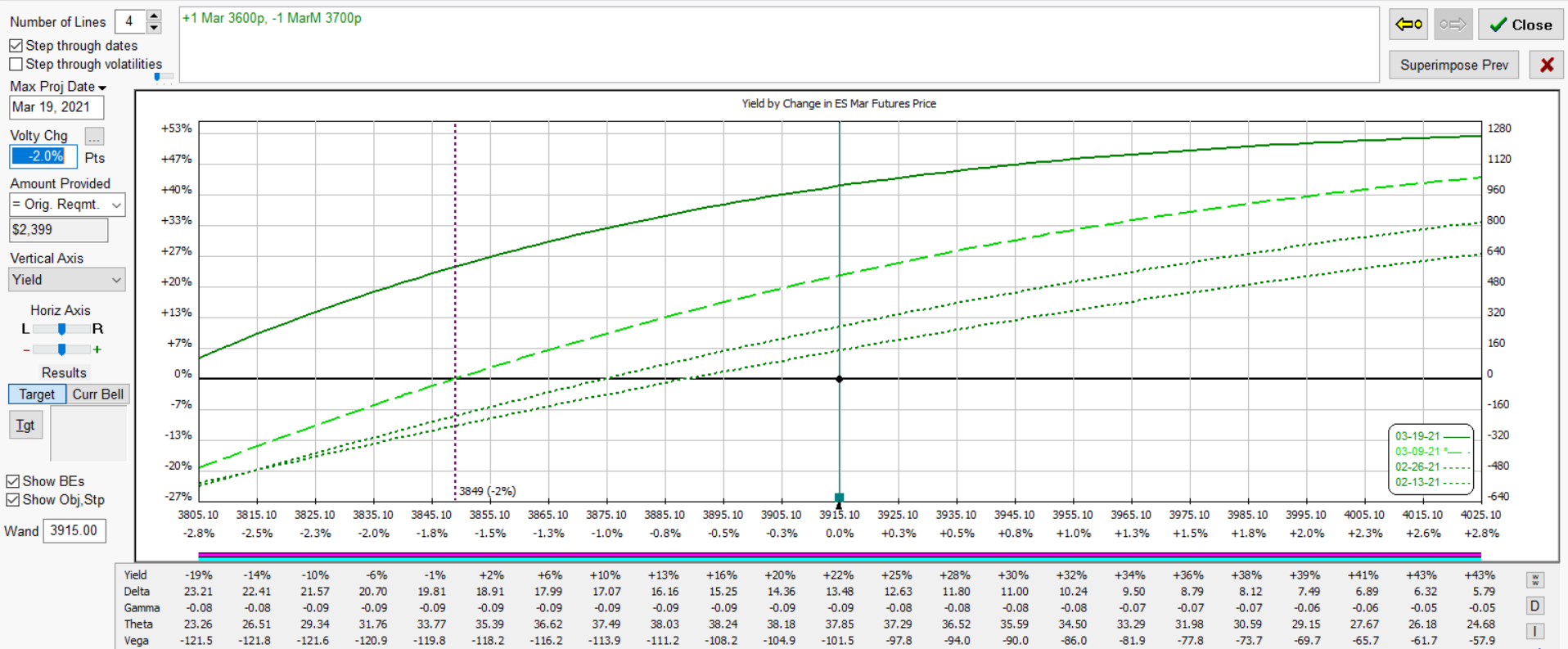Click the Vega row label
1568x649 pixels.
(x=137, y=641)
